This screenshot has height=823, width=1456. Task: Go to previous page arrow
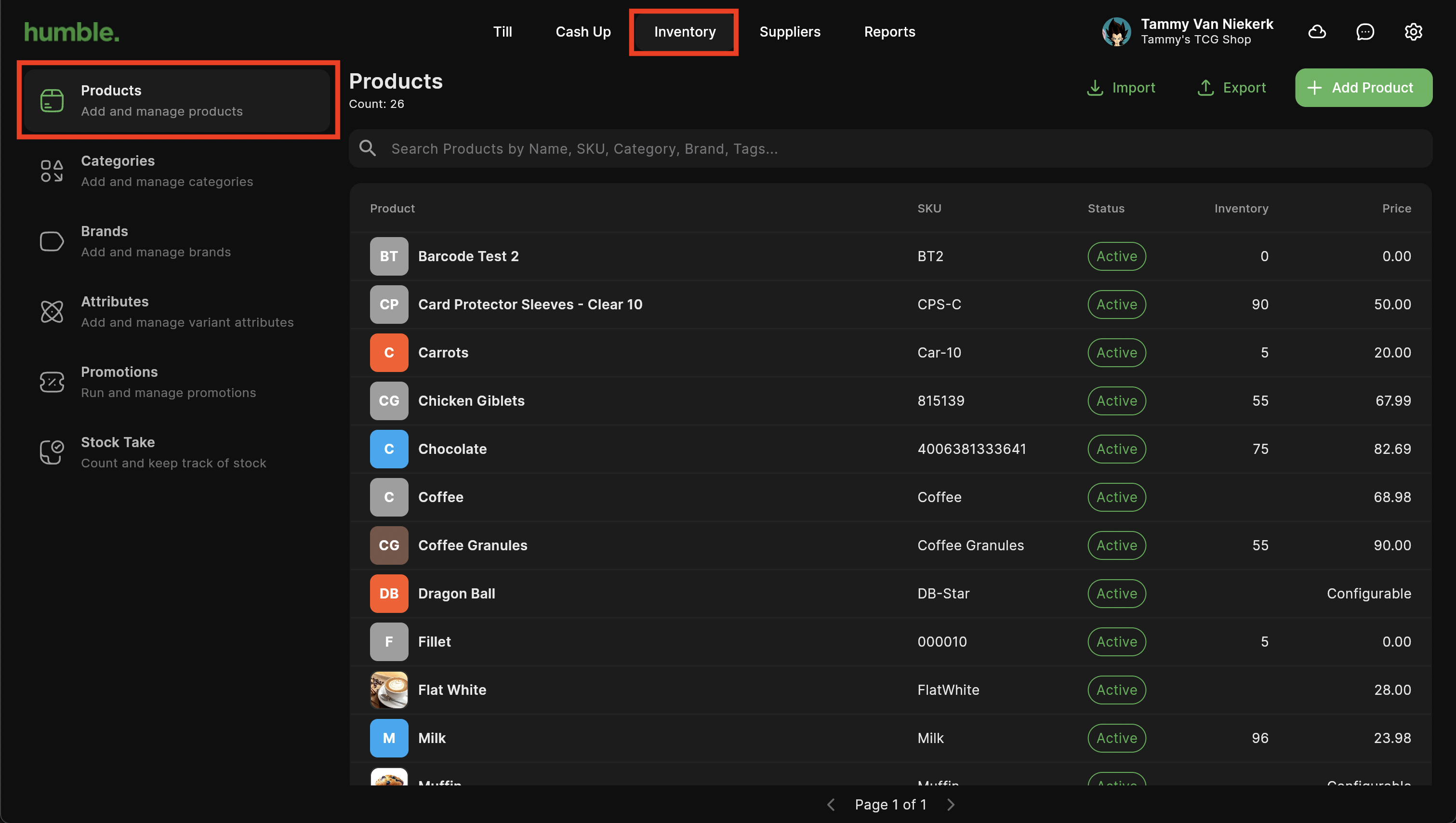(831, 804)
